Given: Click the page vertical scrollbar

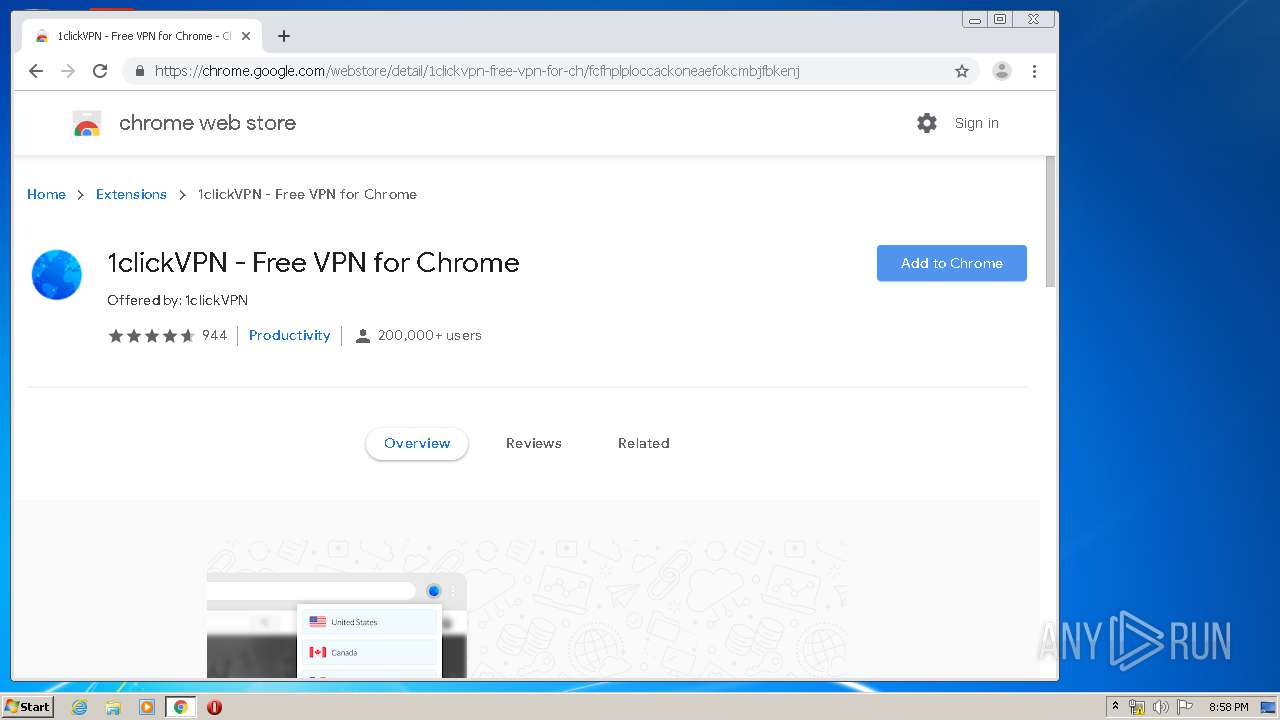Looking at the screenshot, I should [1051, 222].
